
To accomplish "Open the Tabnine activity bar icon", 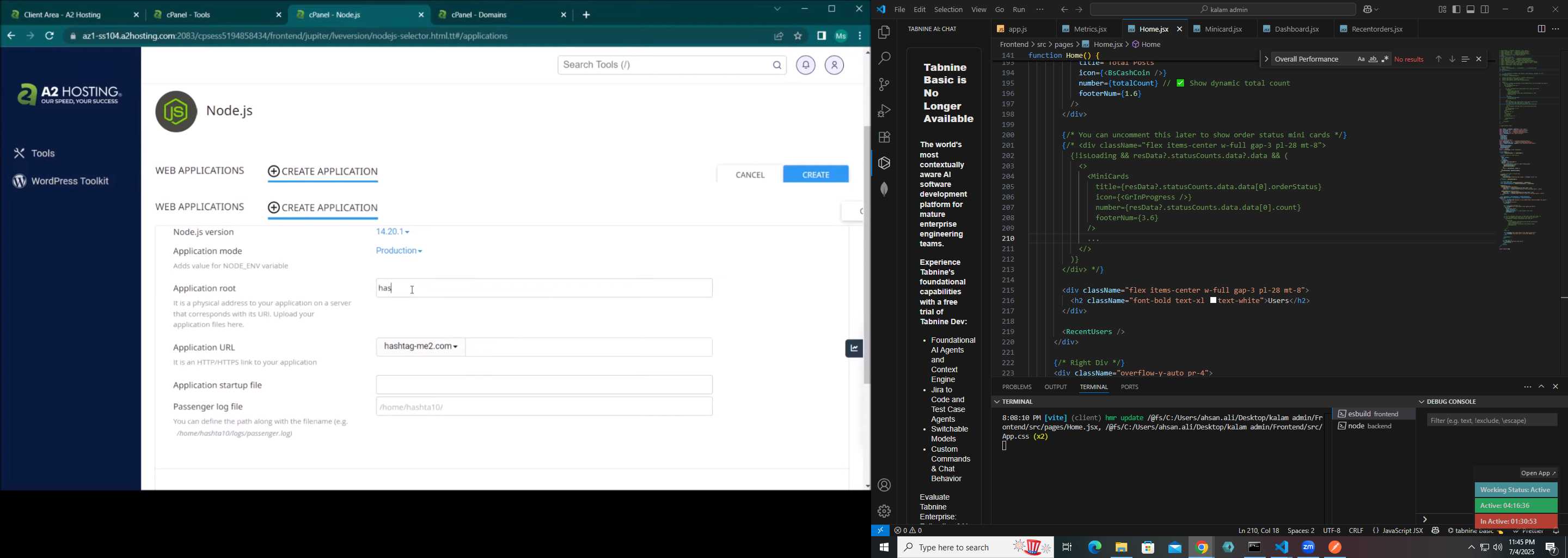I will click(884, 162).
